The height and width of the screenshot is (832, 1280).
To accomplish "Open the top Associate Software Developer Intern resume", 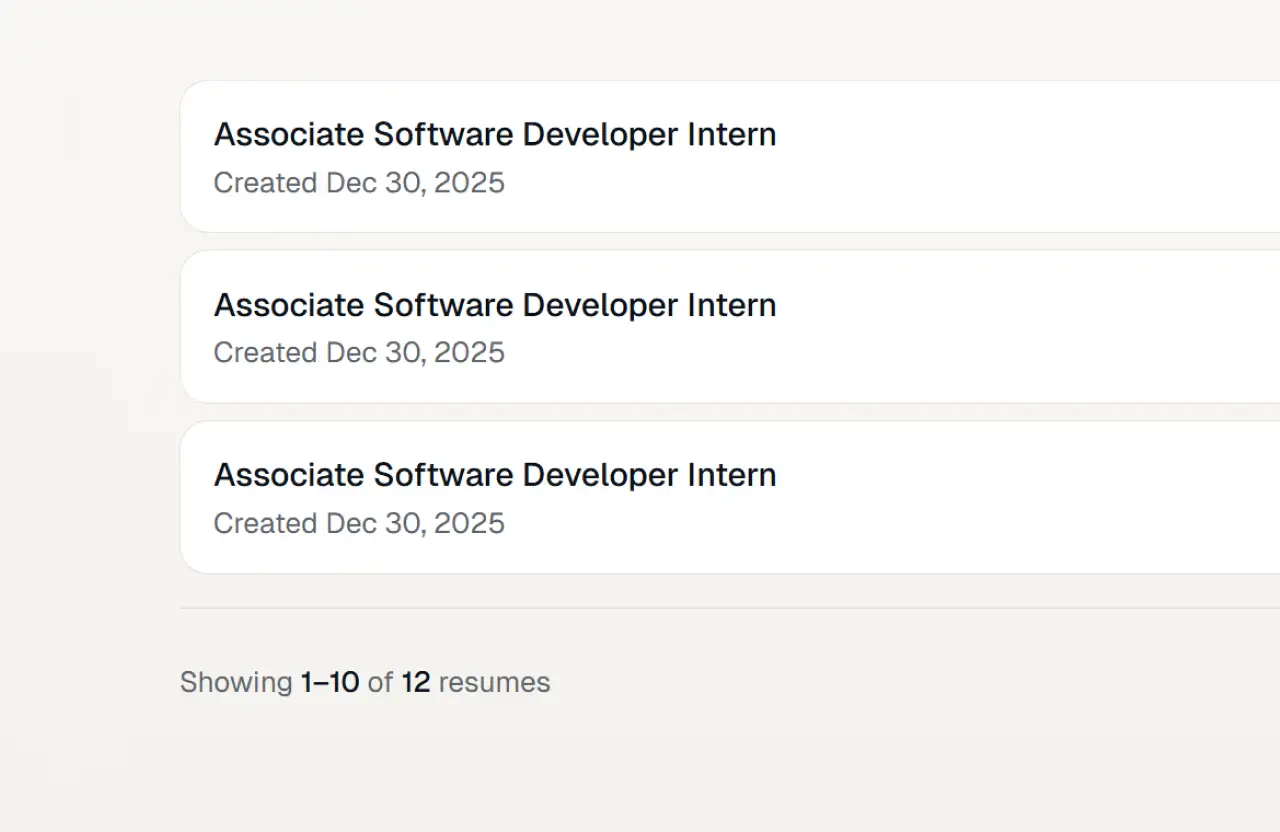I will click(494, 135).
